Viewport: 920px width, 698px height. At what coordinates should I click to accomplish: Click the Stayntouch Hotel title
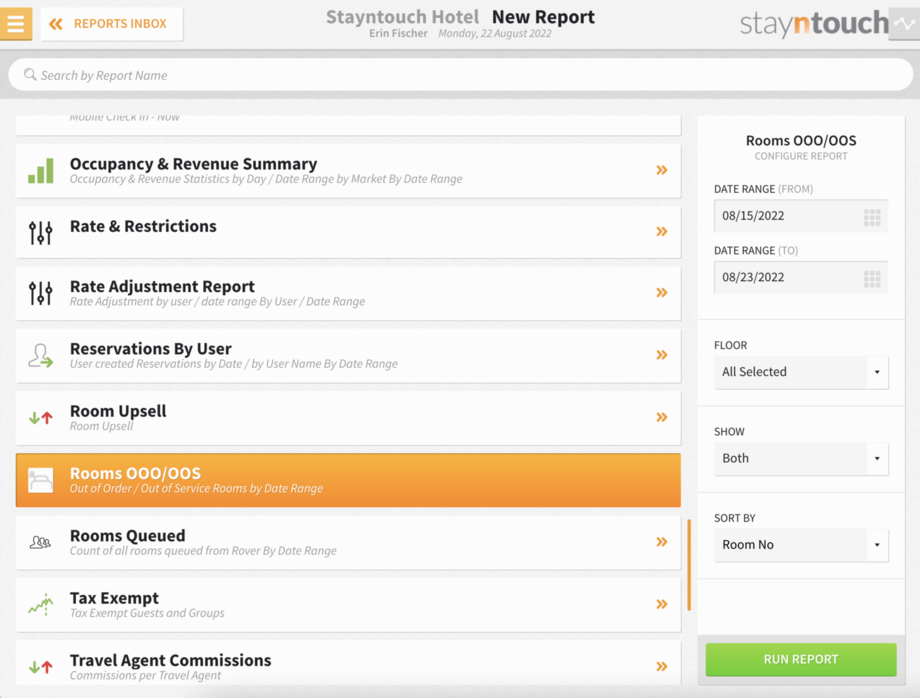point(402,17)
